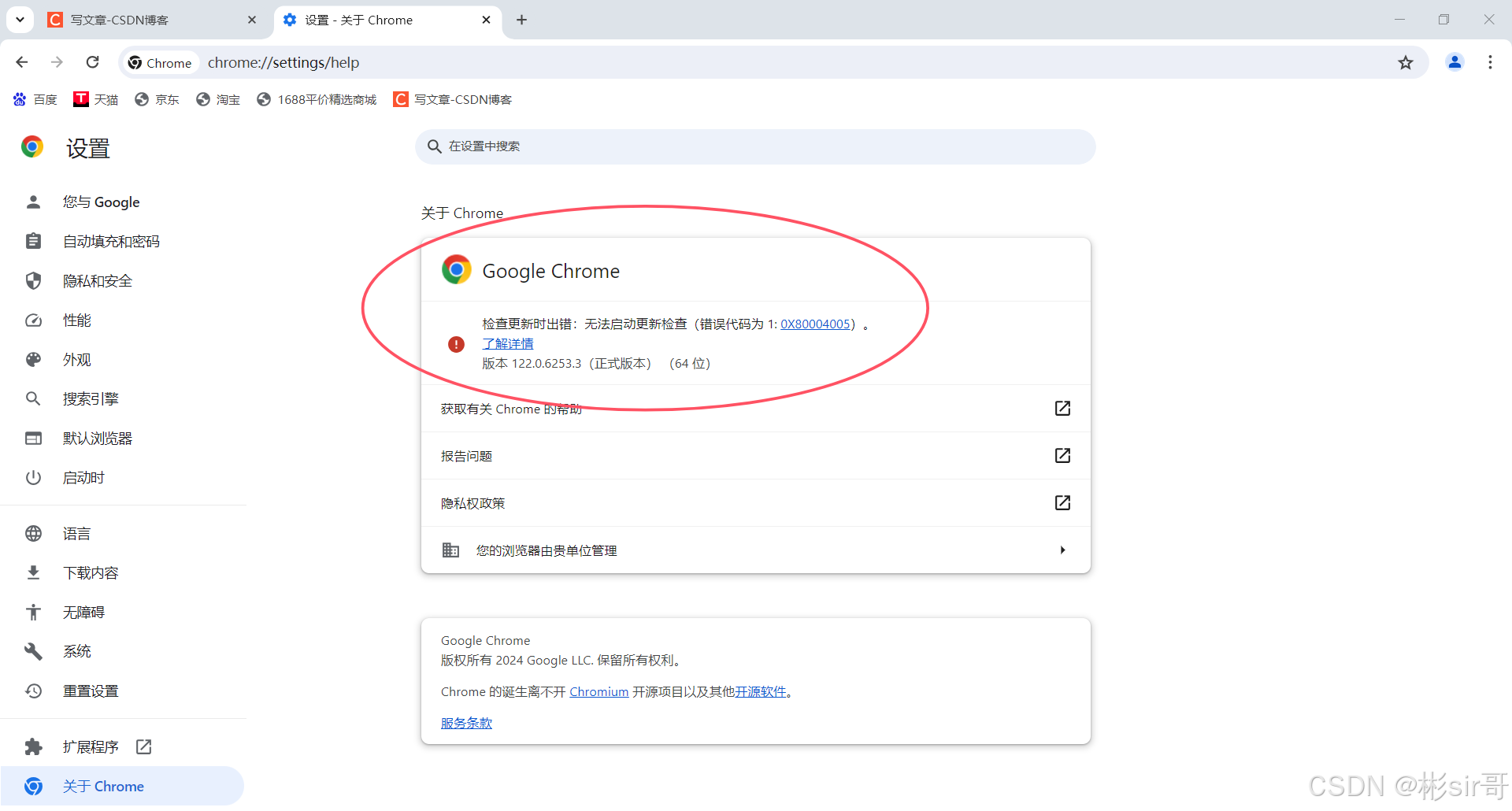Open 系统 settings section
The image size is (1512, 811).
(122, 652)
